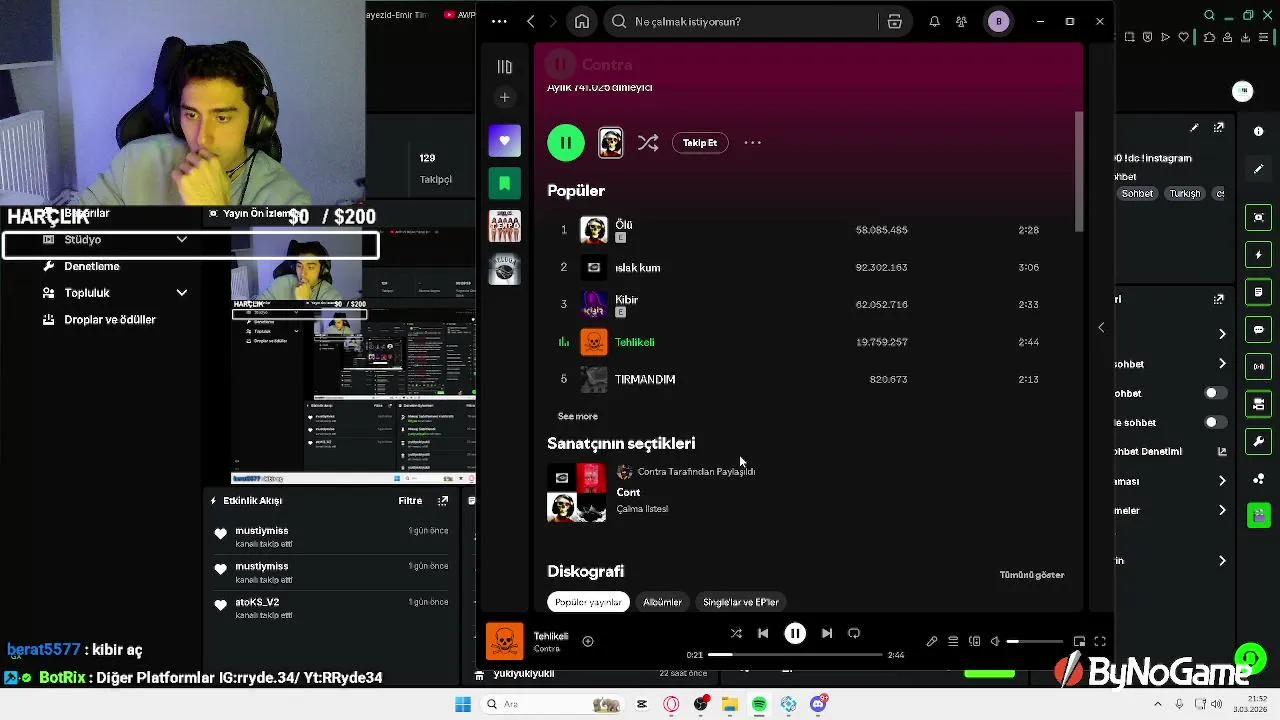Screen dimensions: 1280x720
Task: Open Spotify notifications bell
Action: click(934, 21)
